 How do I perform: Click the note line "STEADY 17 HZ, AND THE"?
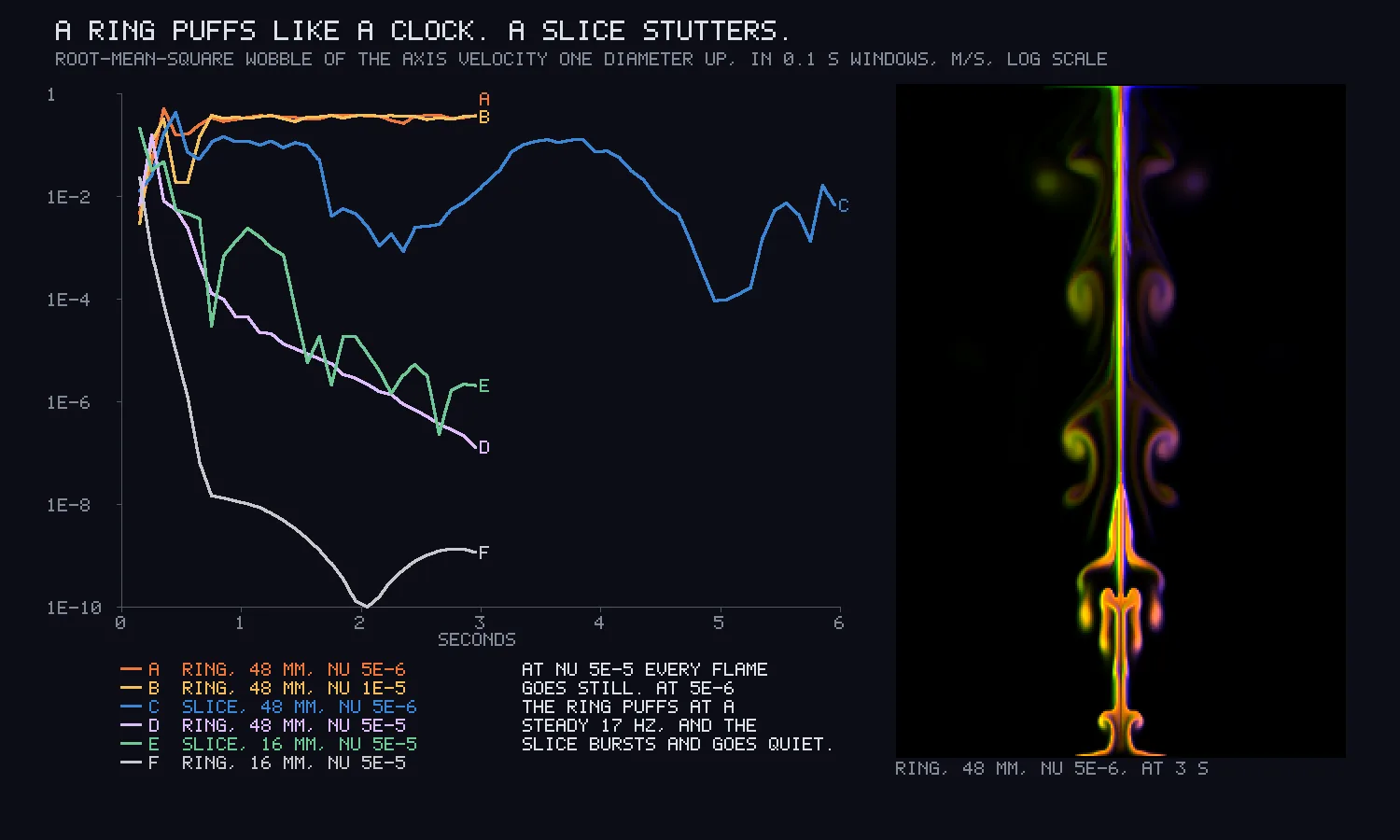click(x=639, y=725)
